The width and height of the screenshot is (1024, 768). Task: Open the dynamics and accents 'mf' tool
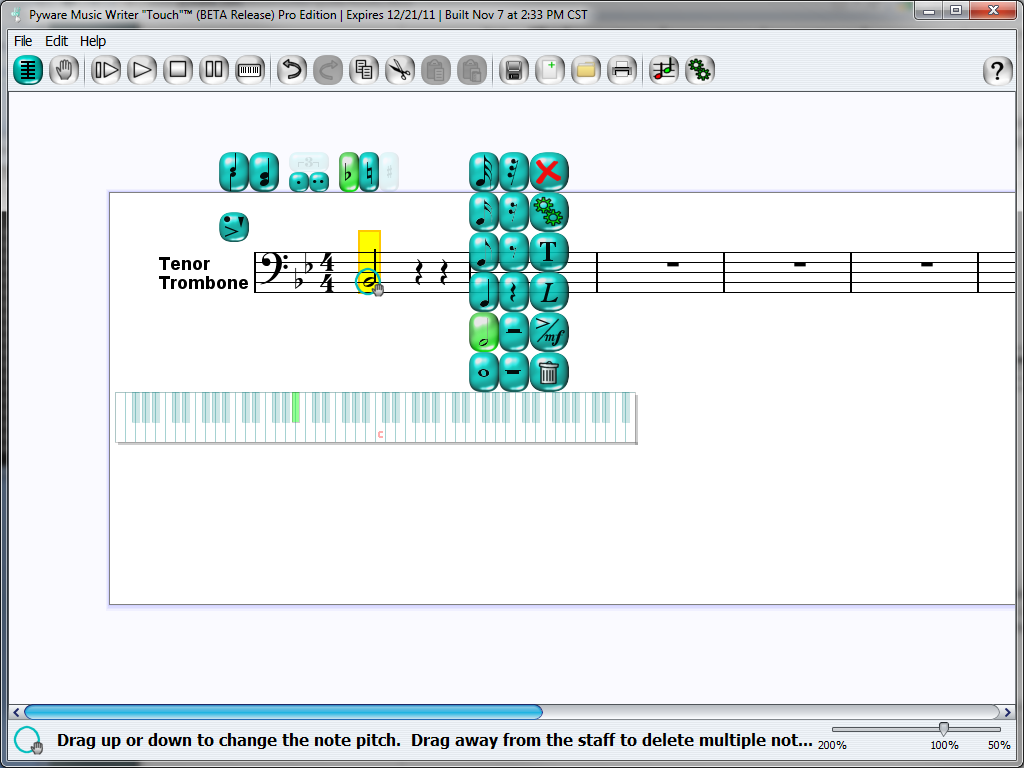coord(548,332)
